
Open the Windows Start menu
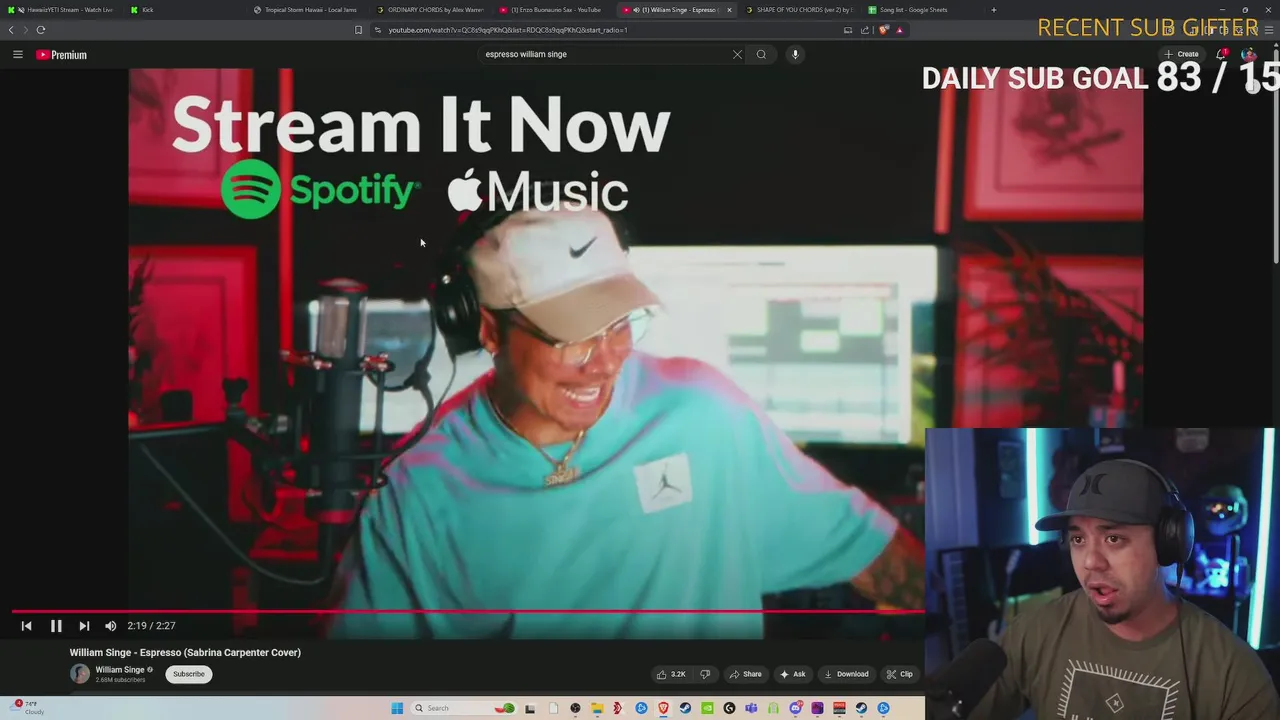[397, 708]
